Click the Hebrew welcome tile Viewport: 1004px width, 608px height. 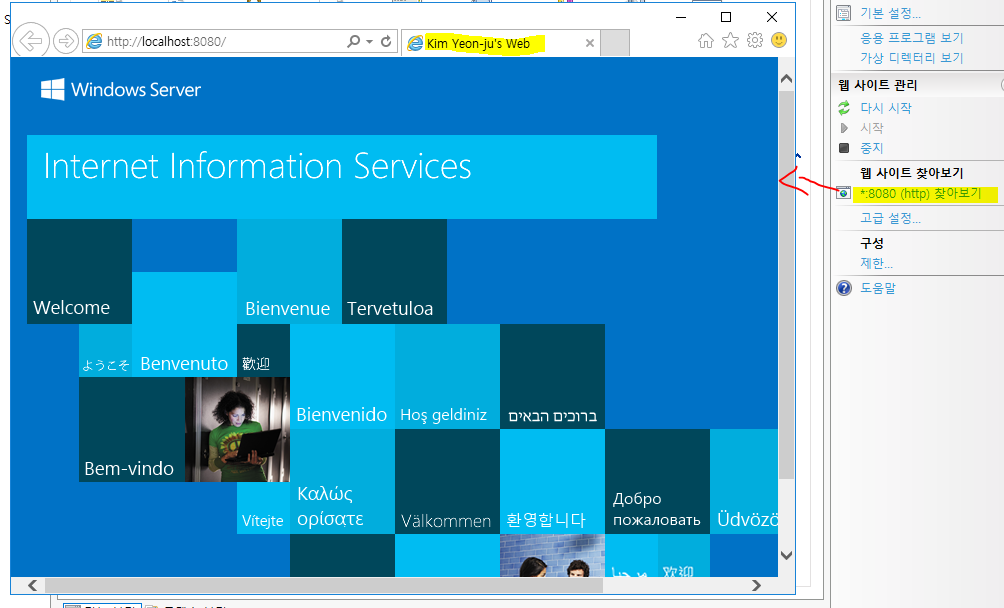tap(552, 376)
